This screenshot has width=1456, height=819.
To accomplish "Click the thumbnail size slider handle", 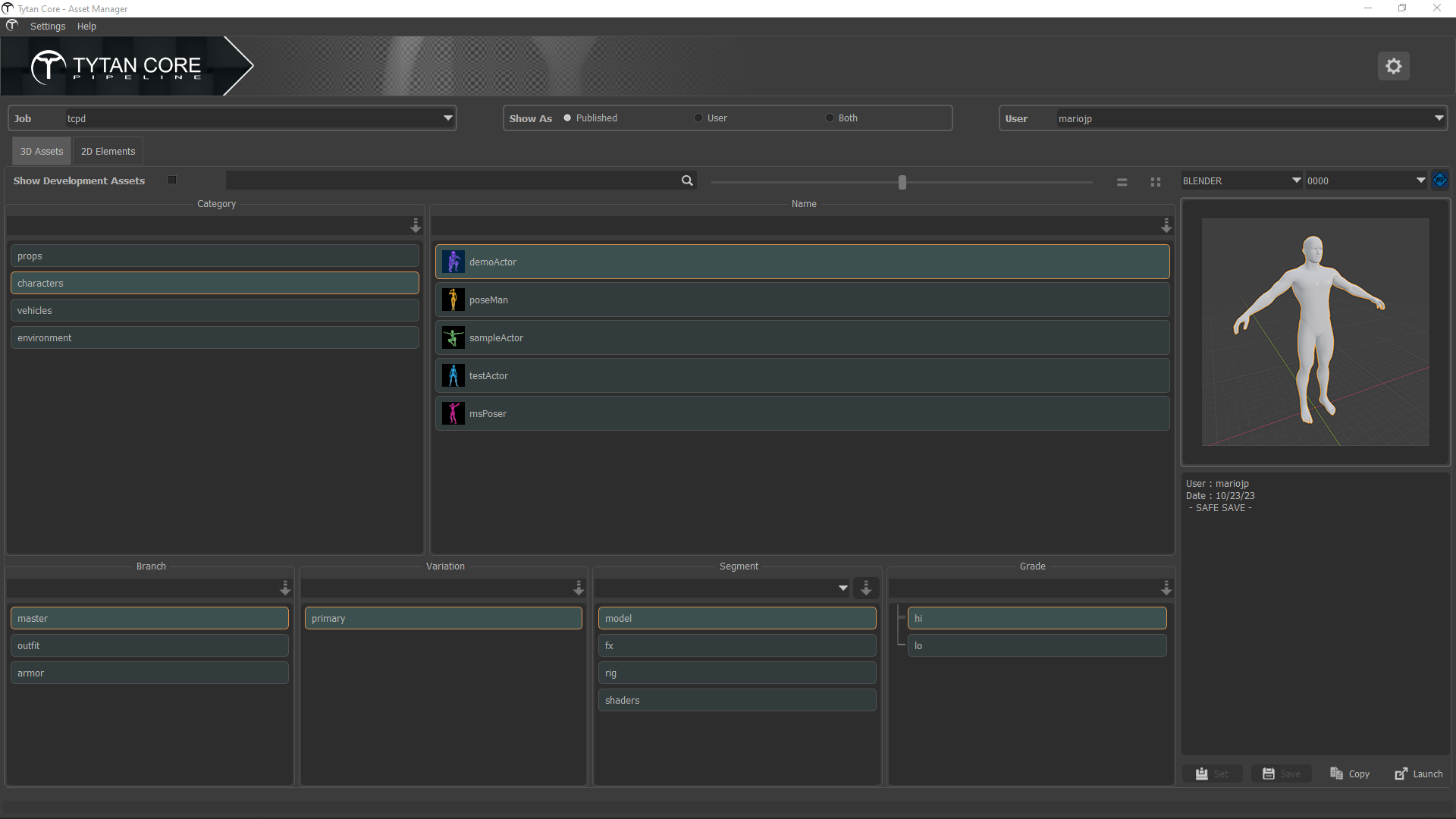I will tap(902, 182).
